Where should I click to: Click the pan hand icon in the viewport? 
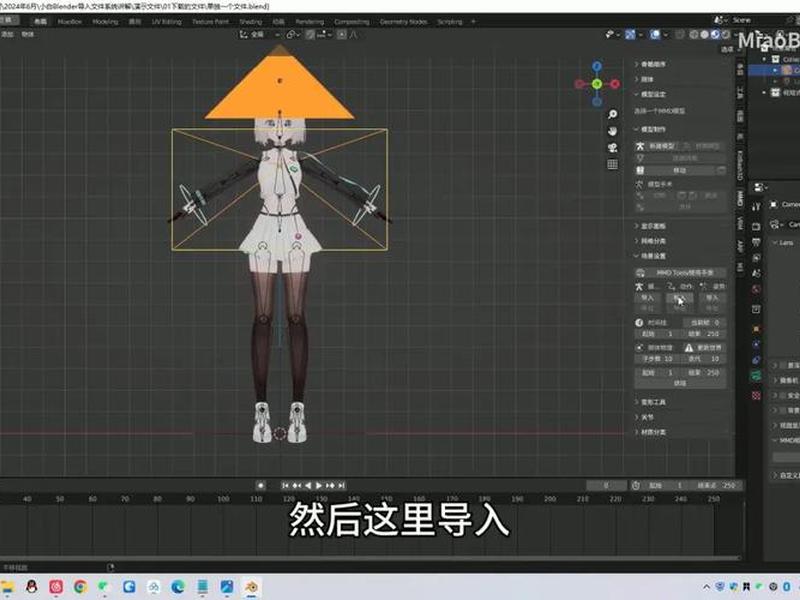612,131
